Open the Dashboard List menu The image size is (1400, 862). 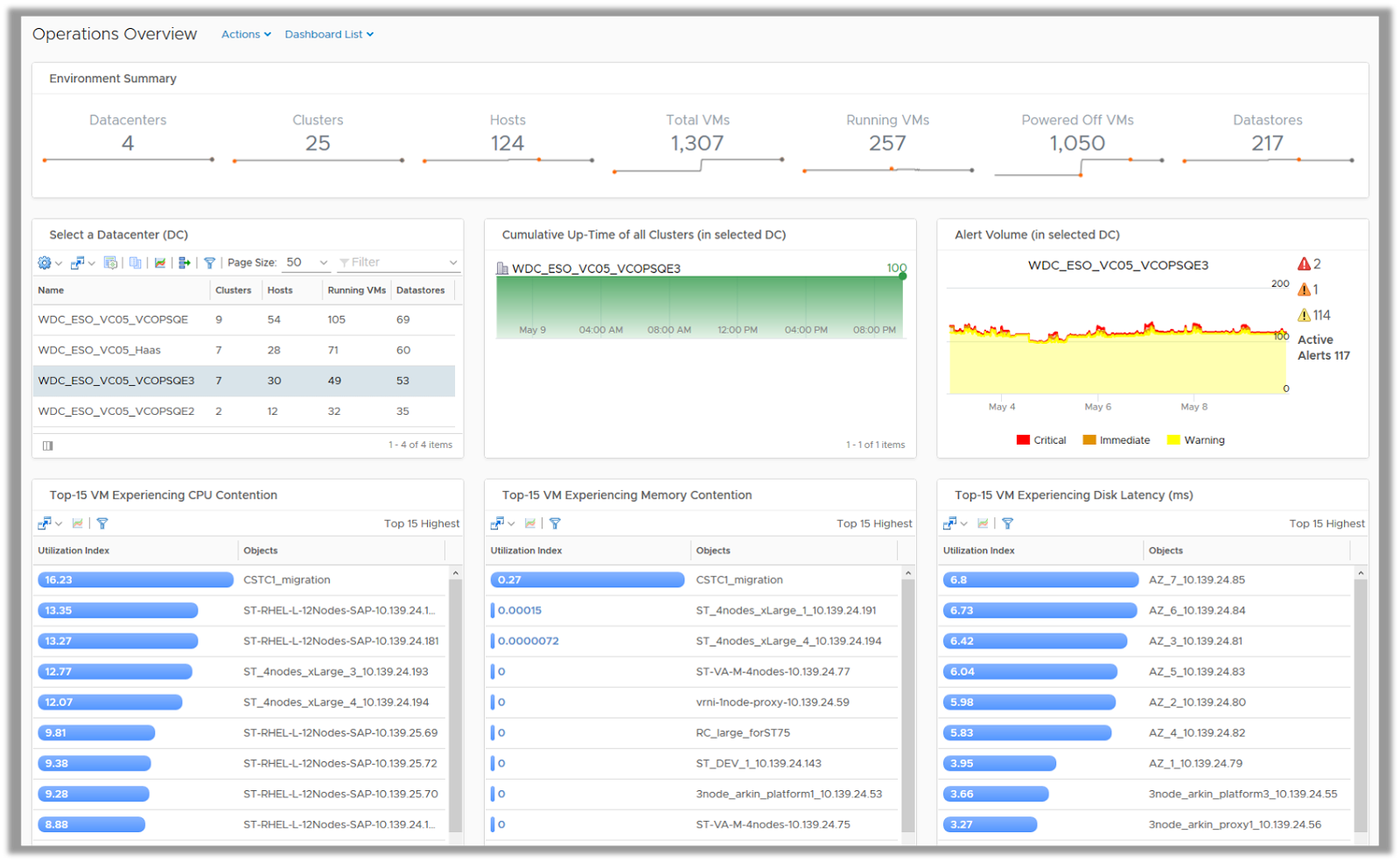click(x=329, y=34)
